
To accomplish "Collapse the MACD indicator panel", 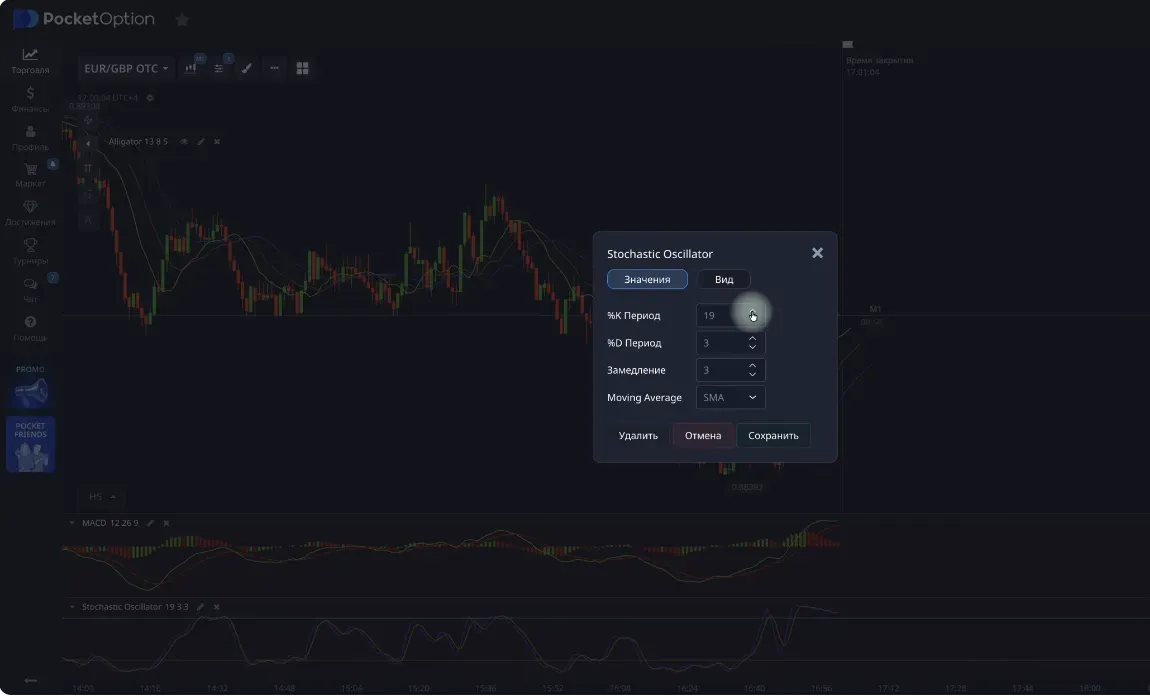I will point(70,522).
